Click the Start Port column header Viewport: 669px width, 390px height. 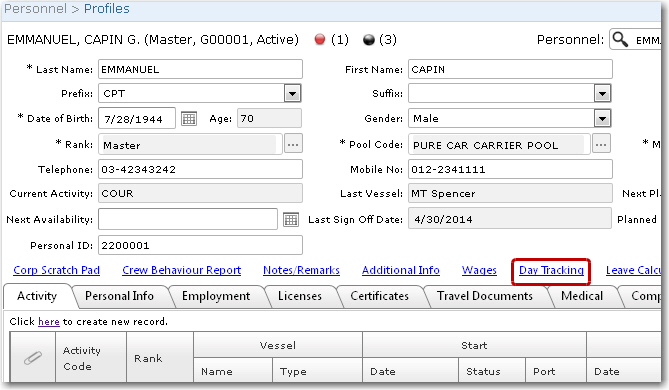(x=556, y=371)
